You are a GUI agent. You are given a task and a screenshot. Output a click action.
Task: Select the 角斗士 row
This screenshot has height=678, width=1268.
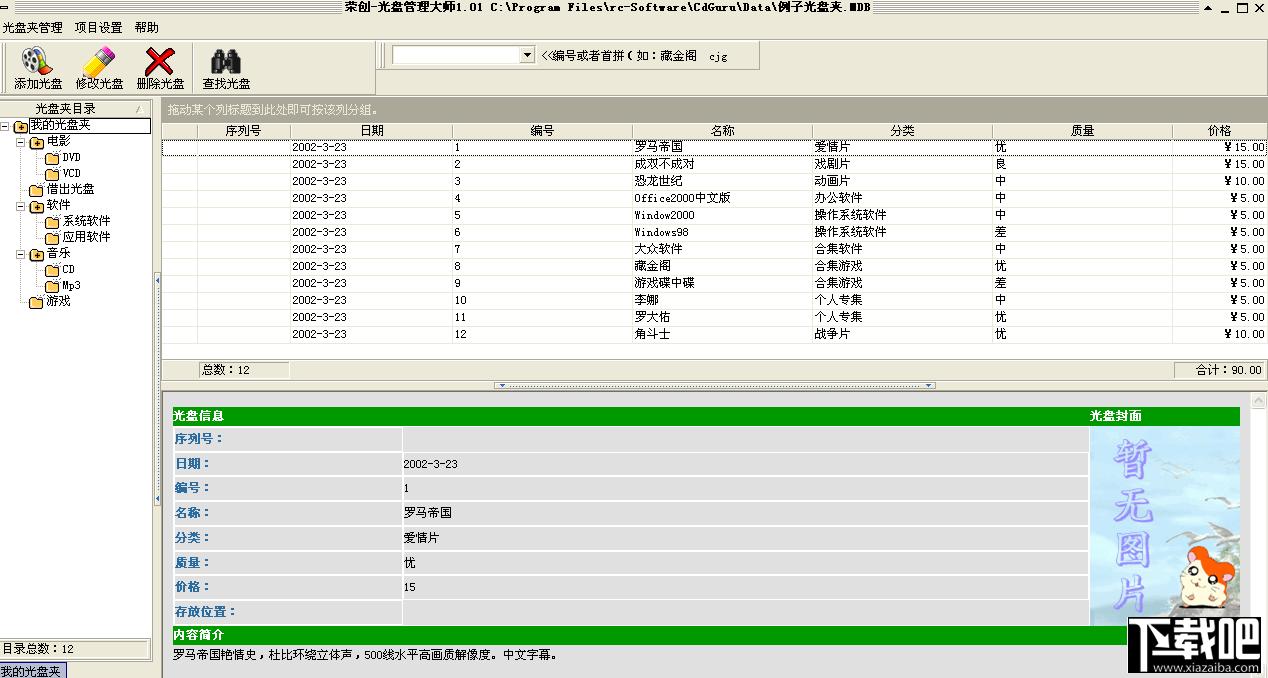pos(714,334)
